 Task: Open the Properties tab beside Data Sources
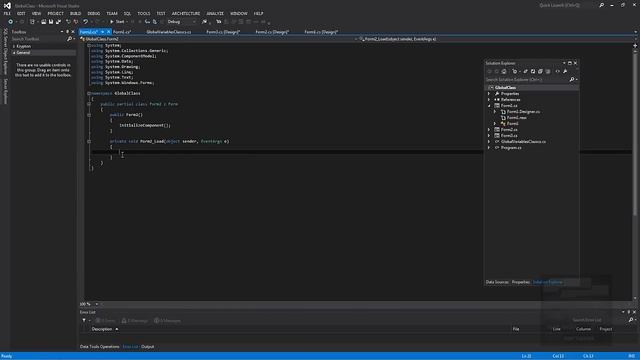(521, 282)
